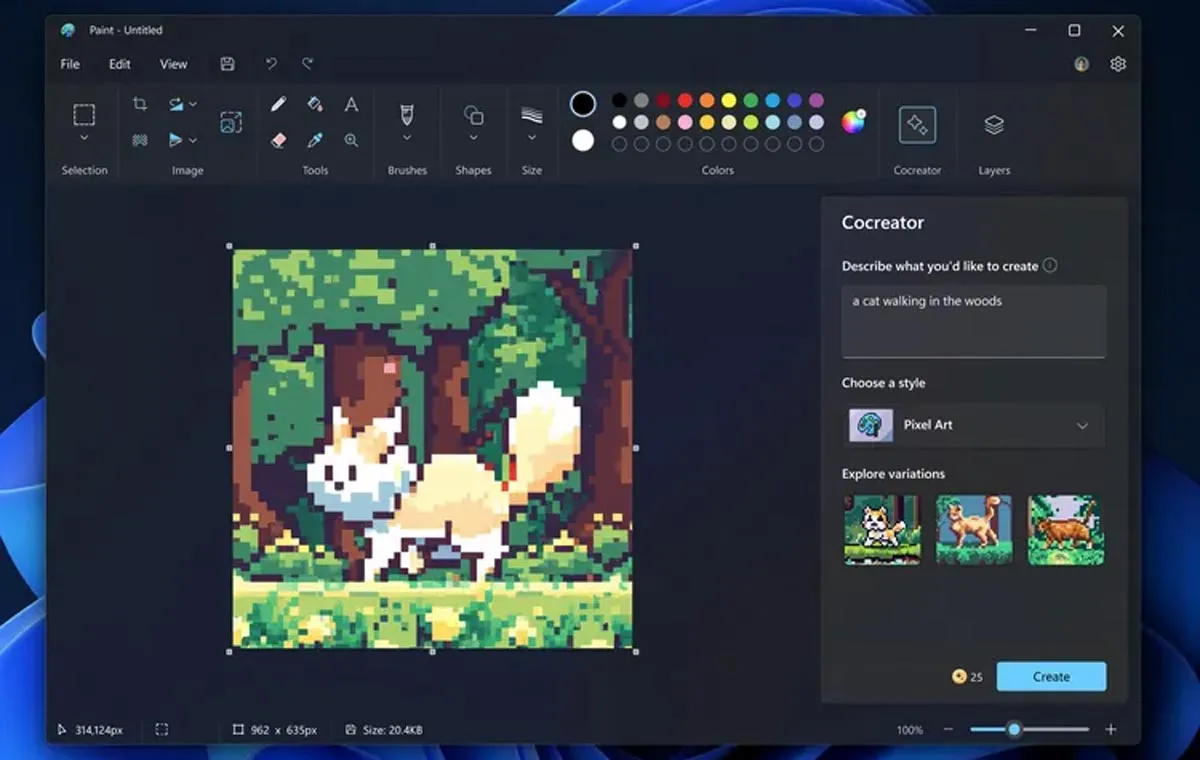Select the Text tool
1200x760 pixels.
pos(351,104)
